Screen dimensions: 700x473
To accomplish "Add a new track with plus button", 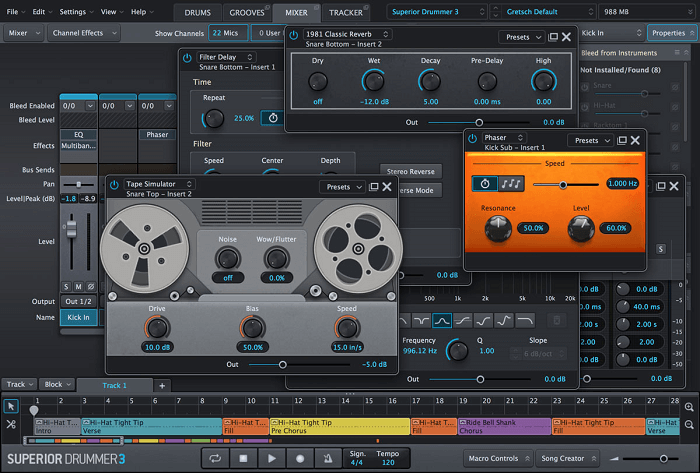I will (x=162, y=386).
